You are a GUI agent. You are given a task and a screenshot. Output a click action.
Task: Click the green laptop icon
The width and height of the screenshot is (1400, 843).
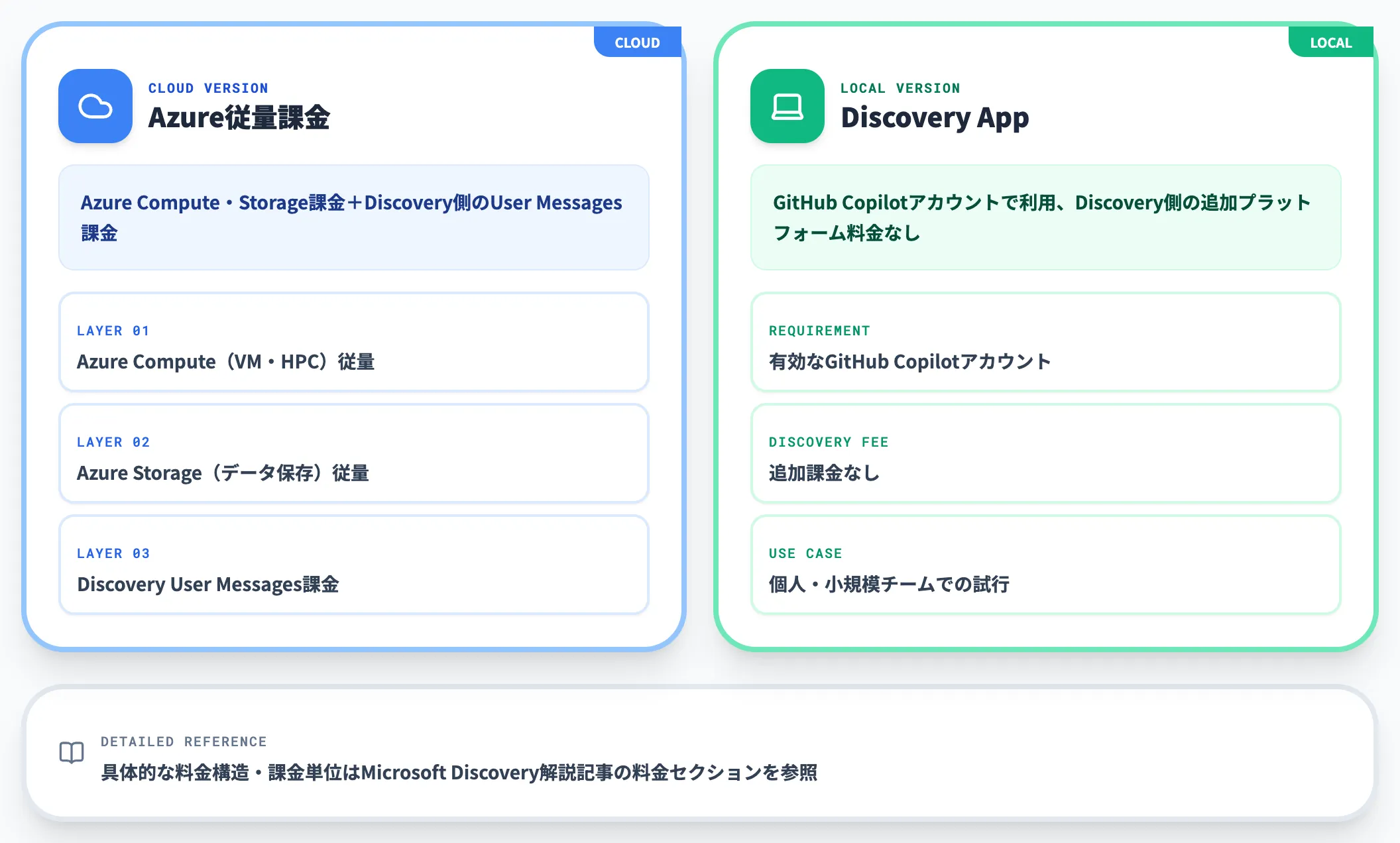pyautogui.click(x=787, y=106)
